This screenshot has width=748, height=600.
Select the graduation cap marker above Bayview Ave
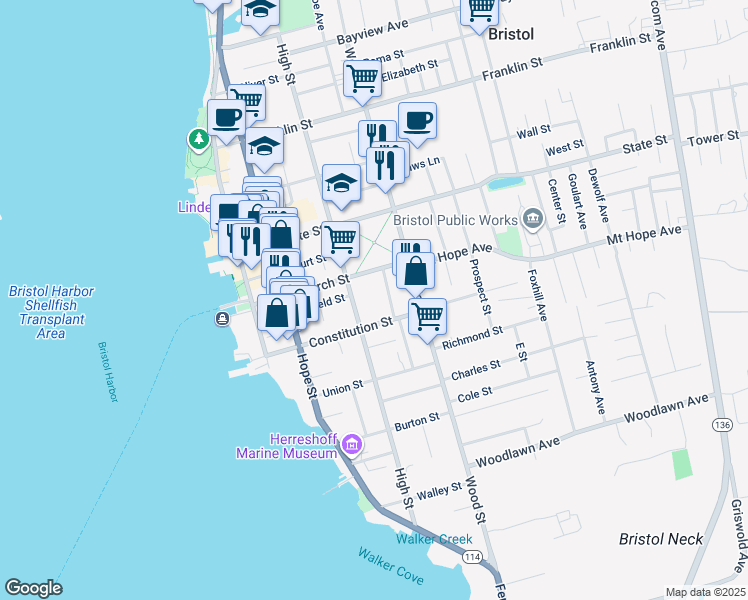260,13
